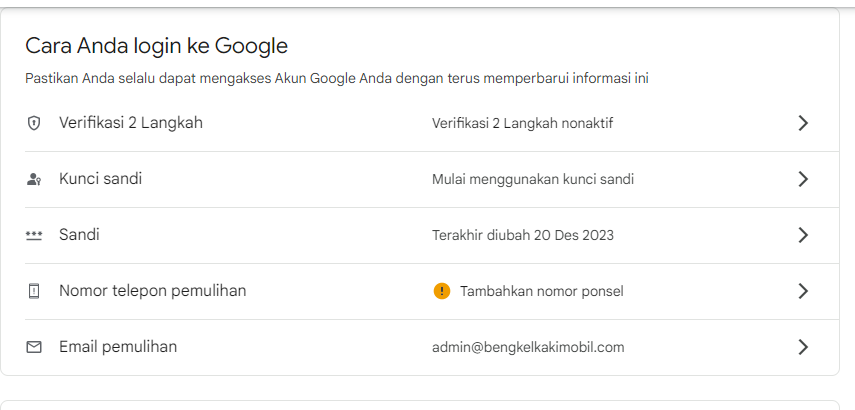Open Nomor telepon pemulihan settings

[152, 291]
